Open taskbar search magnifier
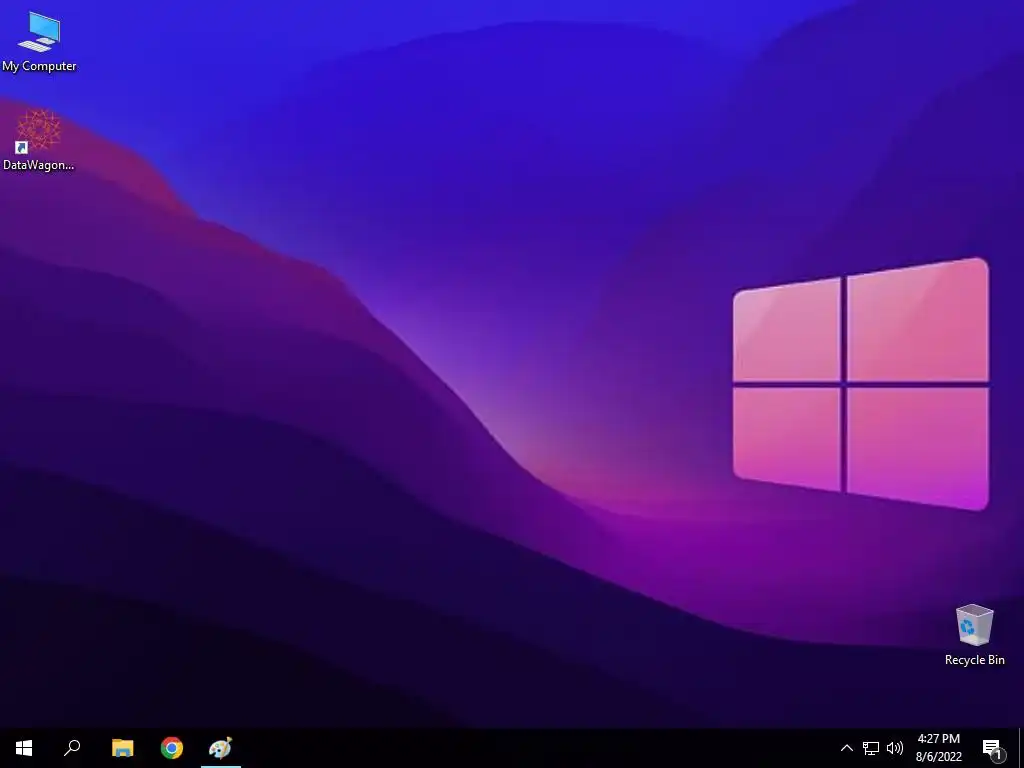 coord(72,748)
